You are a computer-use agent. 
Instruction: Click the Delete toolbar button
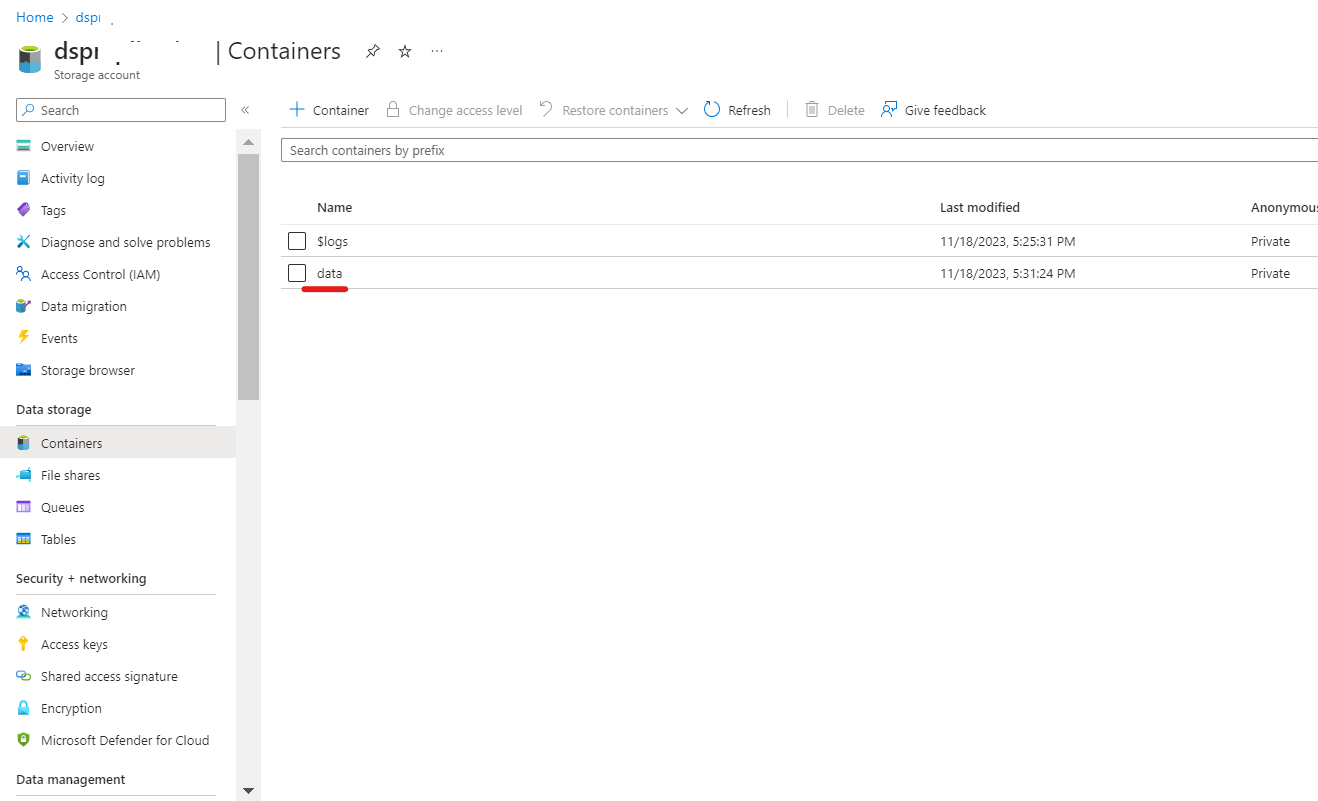click(835, 110)
